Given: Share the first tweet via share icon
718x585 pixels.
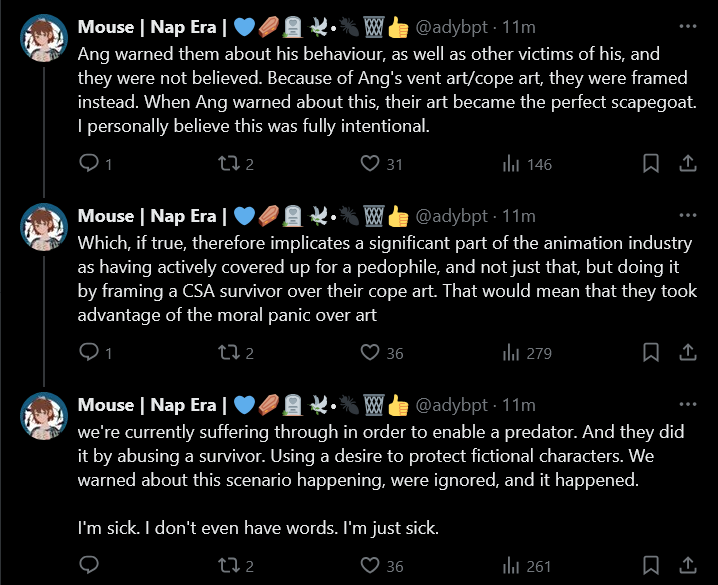Looking at the screenshot, I should [687, 163].
